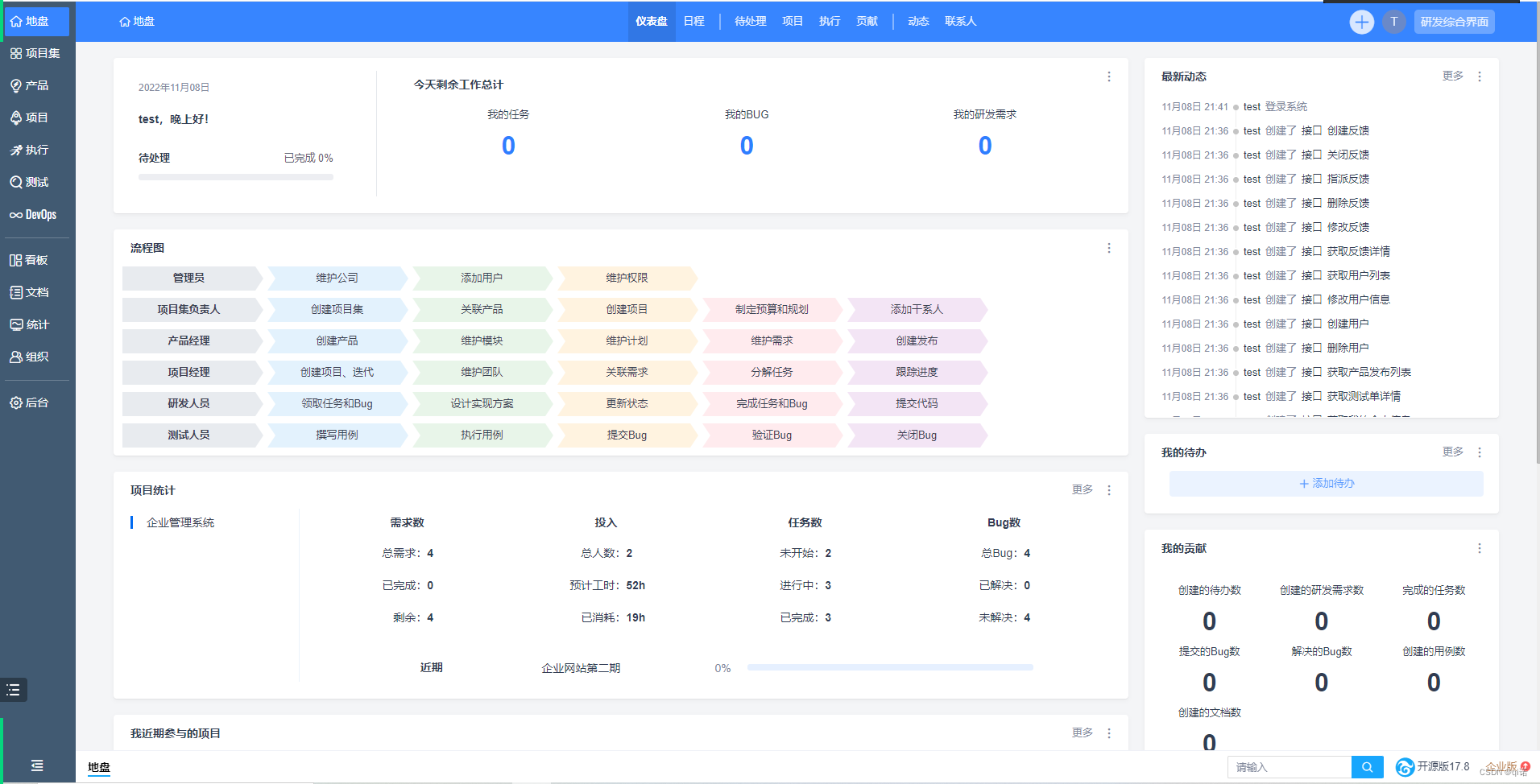Click the 创建发布 flowchart step
1540x784 pixels.
pyautogui.click(x=917, y=340)
